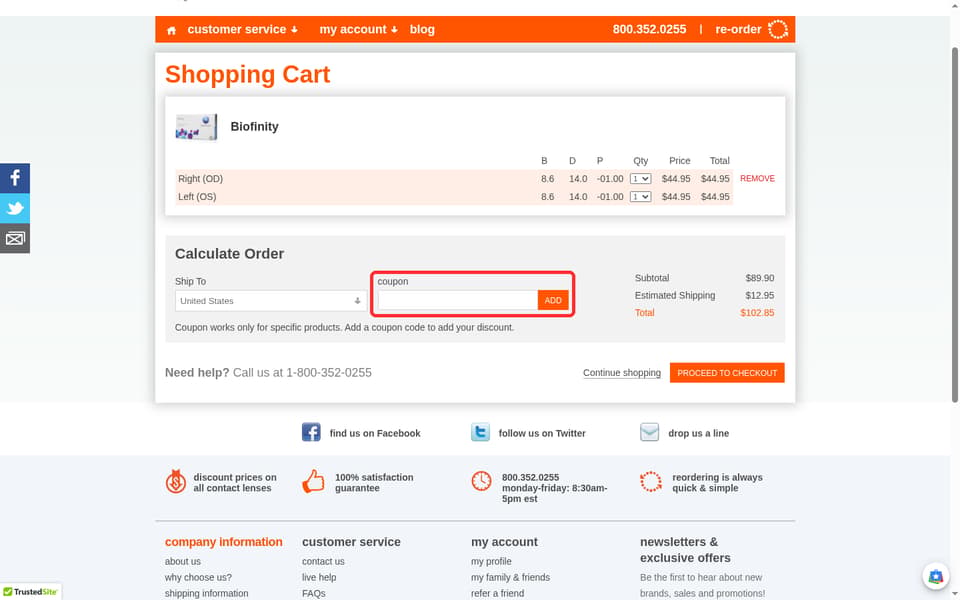
Task: Click the Estimated Shipping $12.95 value
Action: click(759, 295)
